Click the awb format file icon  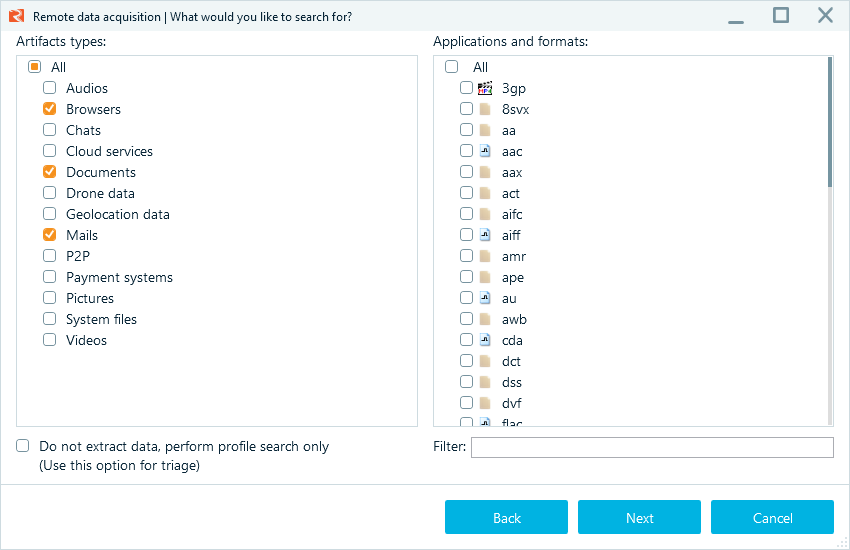point(485,319)
